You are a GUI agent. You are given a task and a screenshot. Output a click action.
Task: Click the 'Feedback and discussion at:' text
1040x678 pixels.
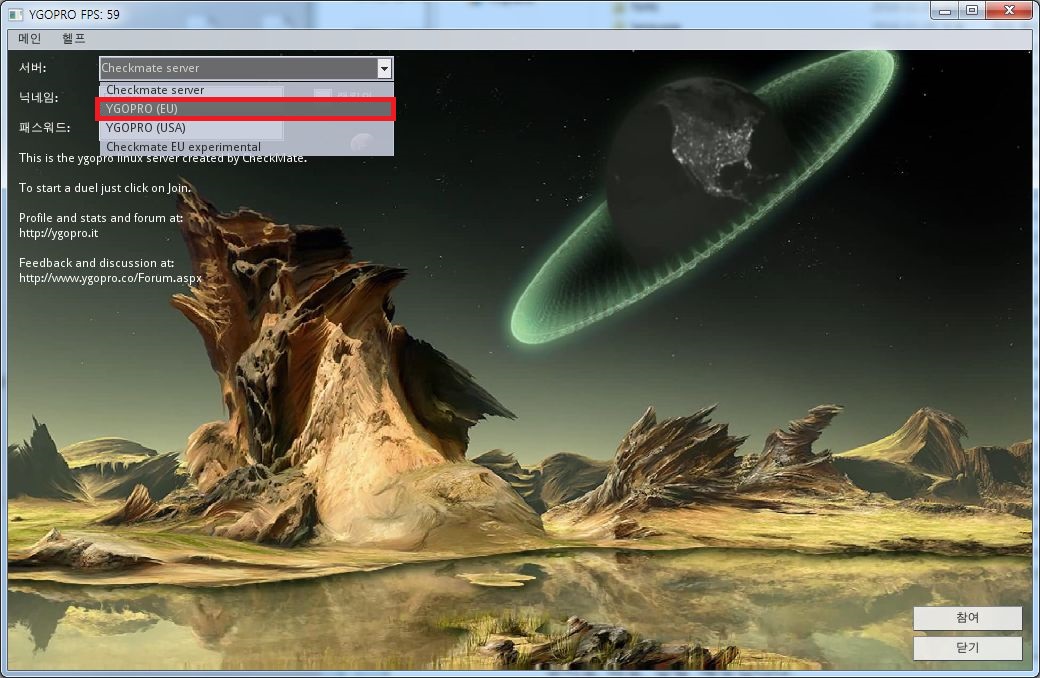click(x=97, y=263)
